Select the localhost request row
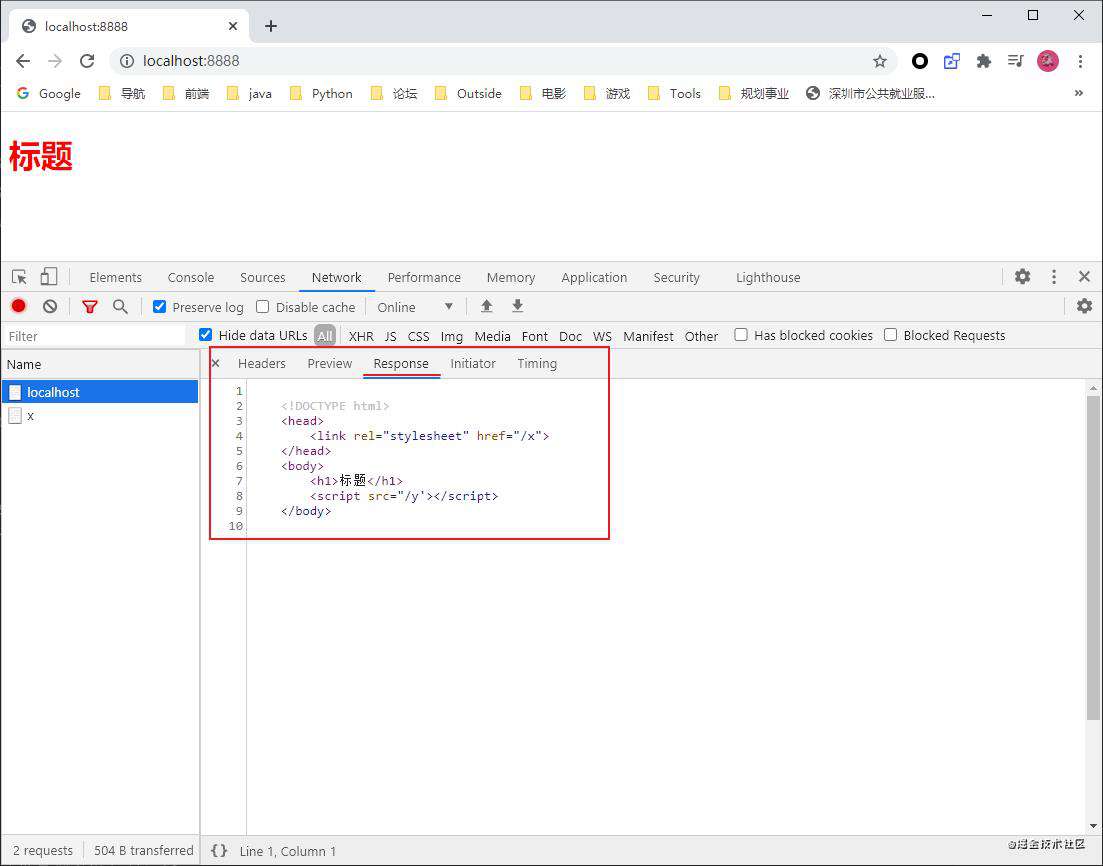 [101, 392]
